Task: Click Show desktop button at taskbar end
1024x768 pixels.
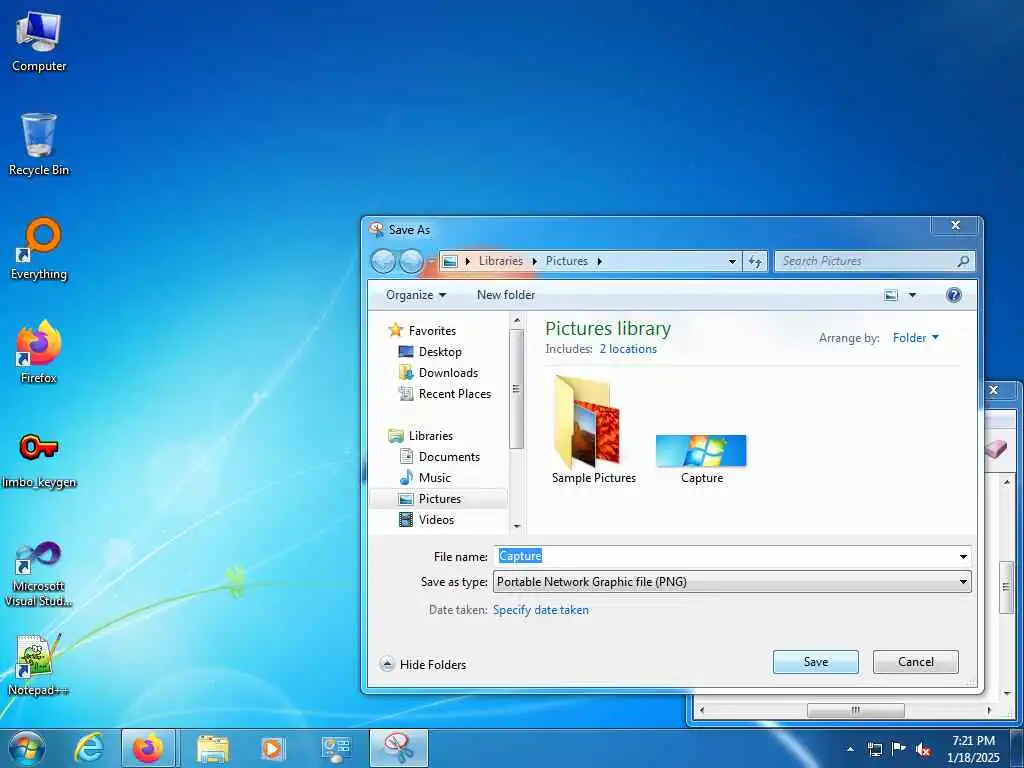Action: (1017, 748)
